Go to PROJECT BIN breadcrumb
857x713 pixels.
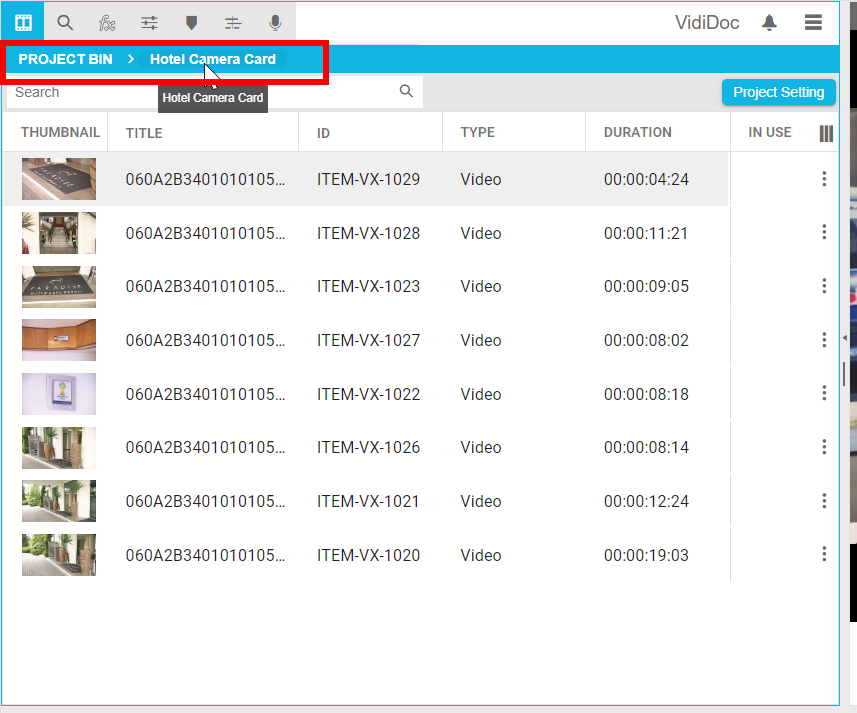[x=65, y=59]
